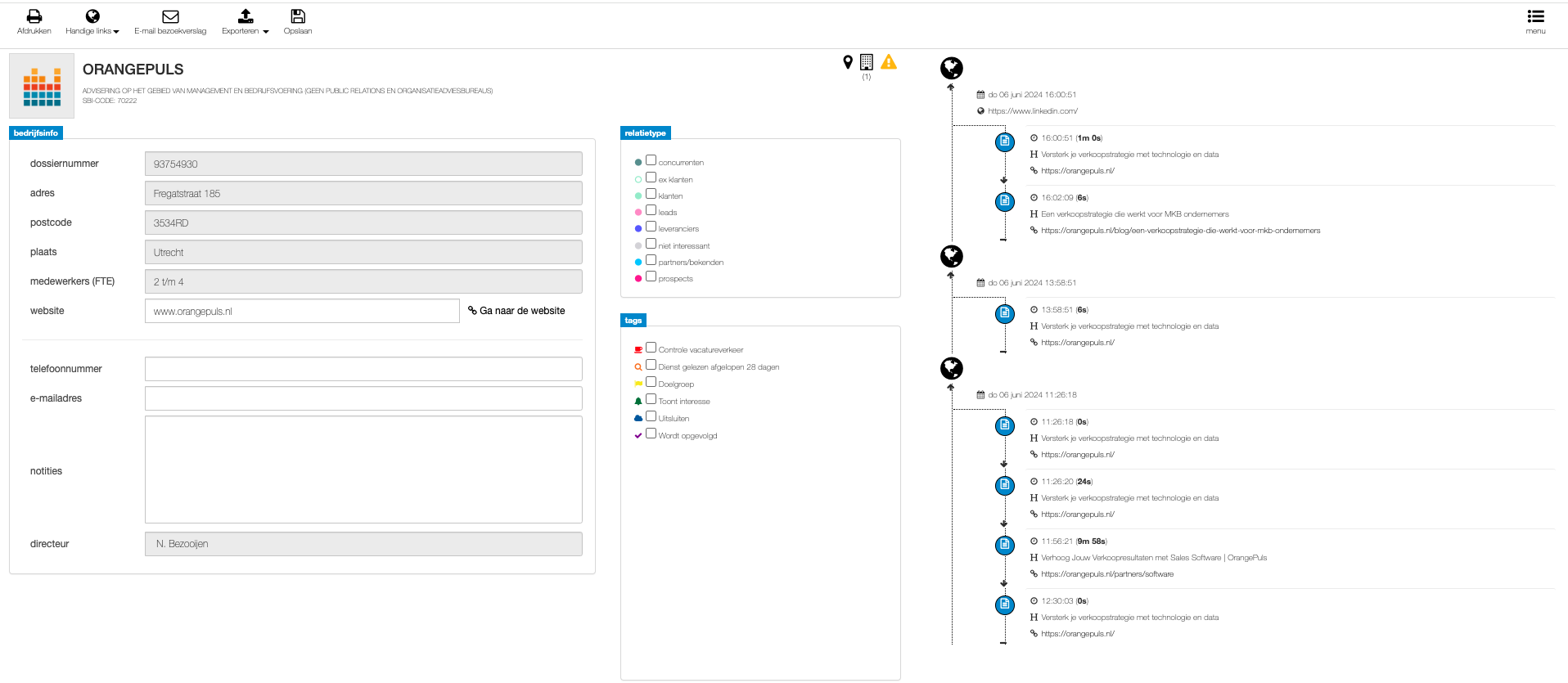
Task: Check the ex klanten checkbox
Action: pyautogui.click(x=651, y=177)
